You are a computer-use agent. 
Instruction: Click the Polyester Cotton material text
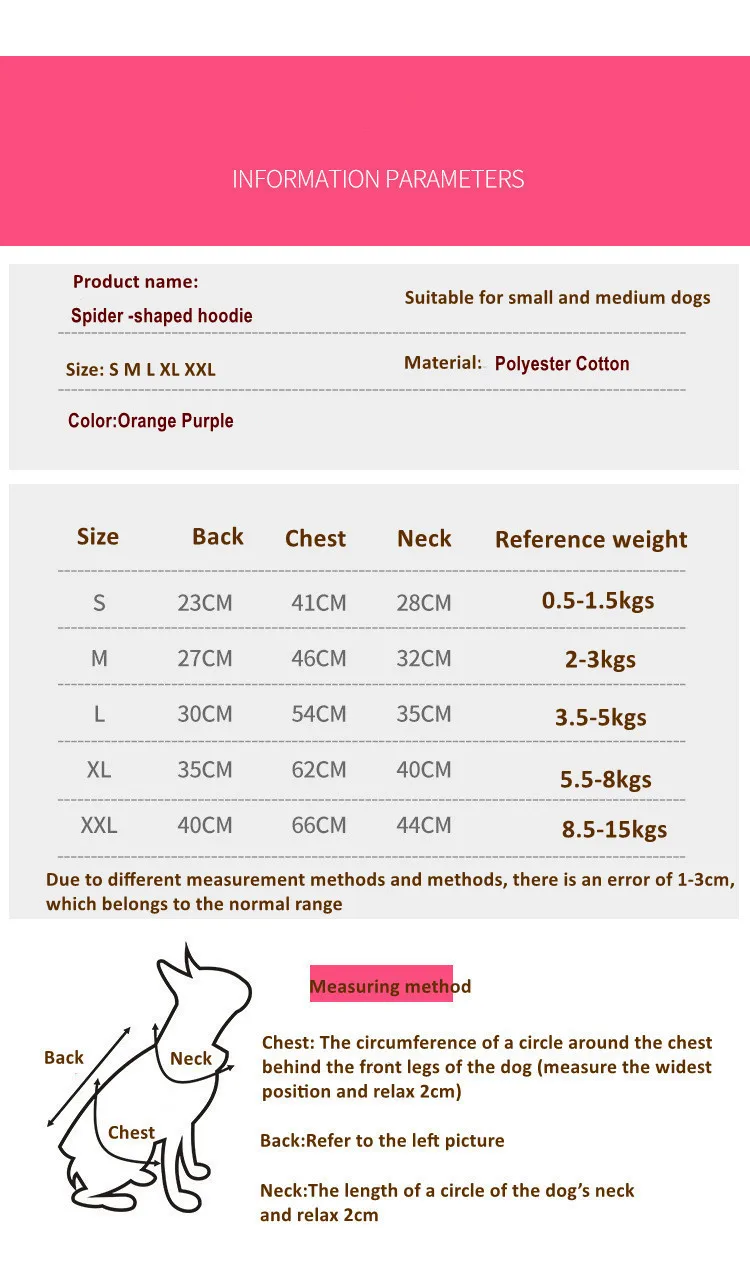[561, 363]
